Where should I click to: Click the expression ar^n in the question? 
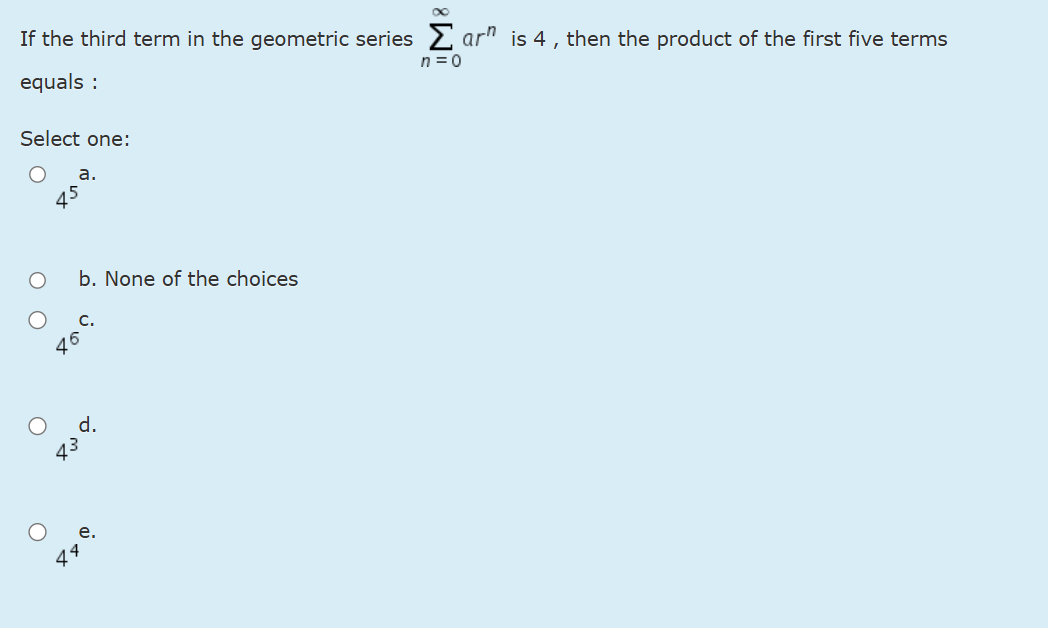click(x=478, y=36)
